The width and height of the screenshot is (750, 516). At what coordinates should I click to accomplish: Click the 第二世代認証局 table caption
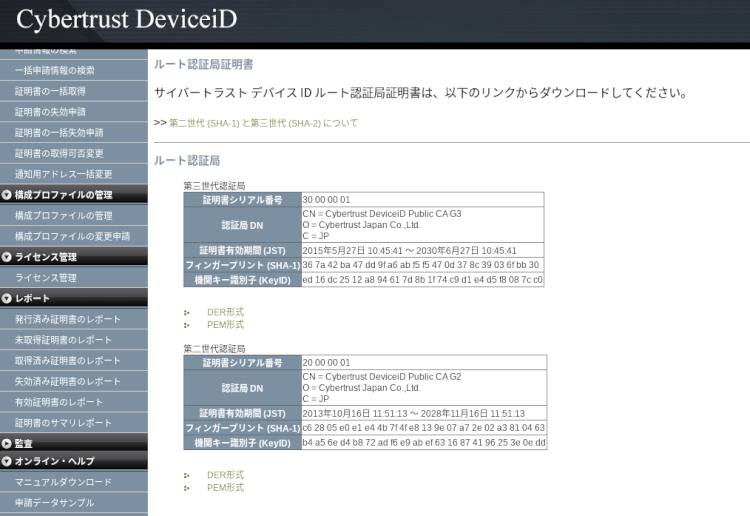[214, 349]
